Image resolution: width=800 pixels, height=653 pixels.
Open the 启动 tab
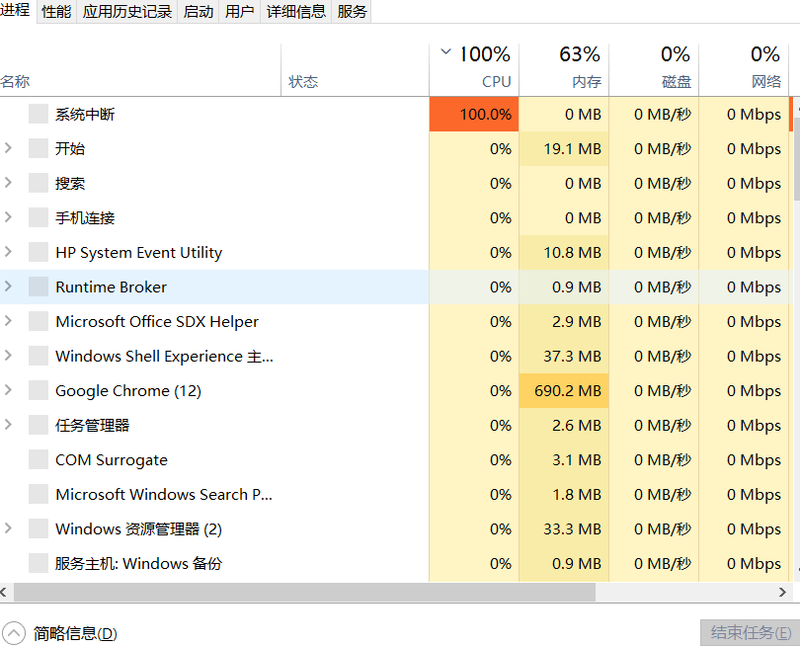coord(198,12)
